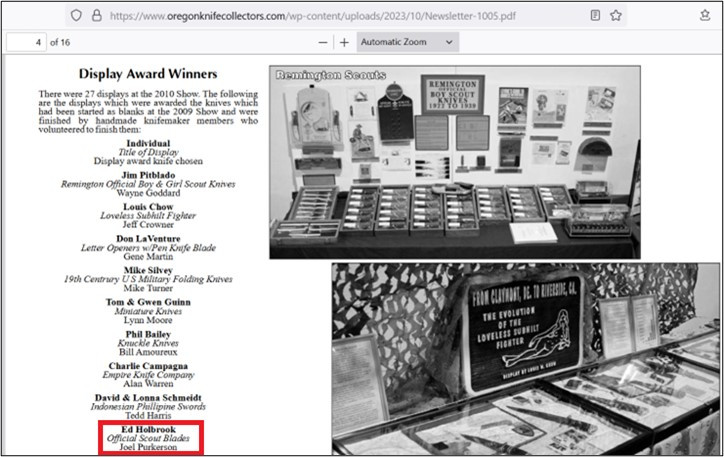Click the name Tom & Gwen Guinn
This screenshot has height=457, width=724.
(x=148, y=302)
